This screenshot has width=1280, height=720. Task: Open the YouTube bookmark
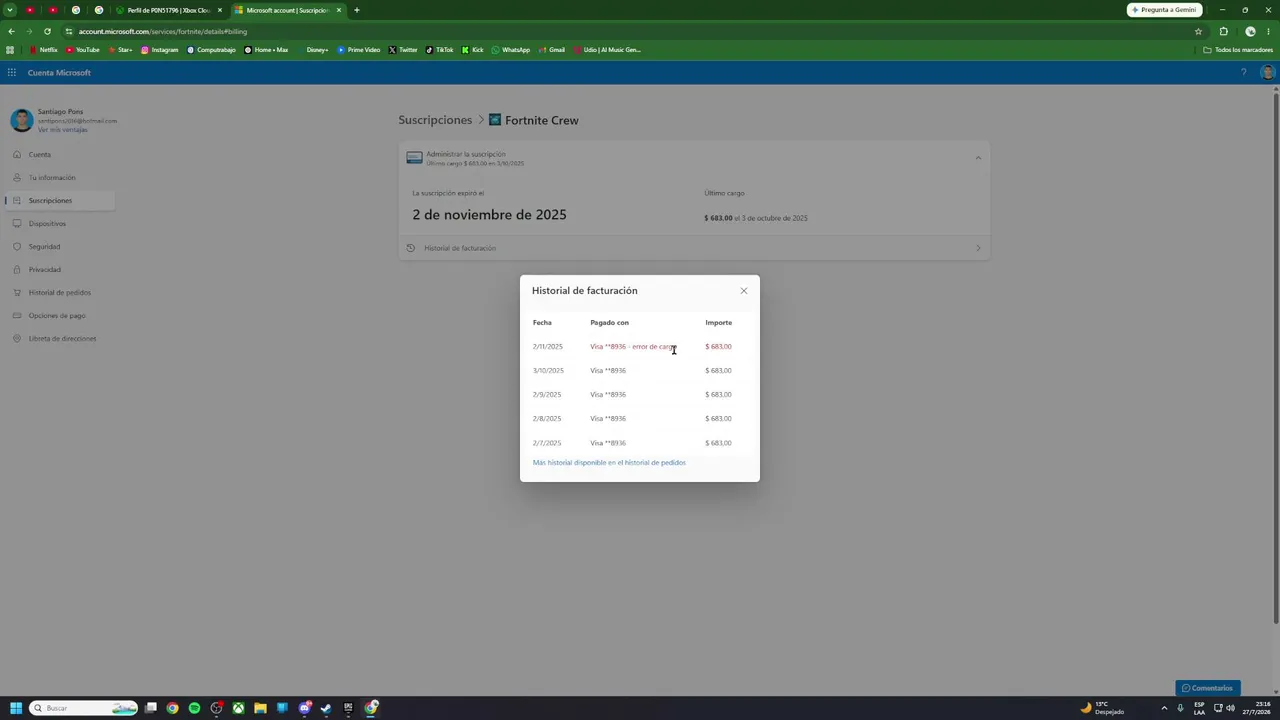(83, 50)
